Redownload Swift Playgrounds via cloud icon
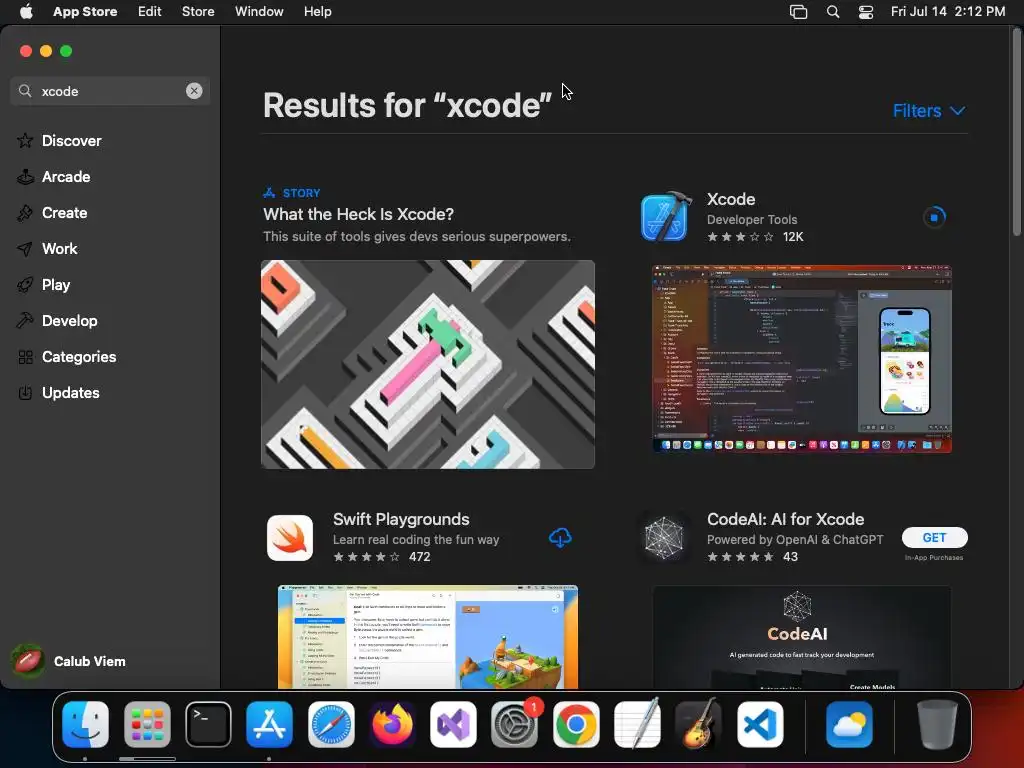The width and height of the screenshot is (1024, 768). click(560, 537)
